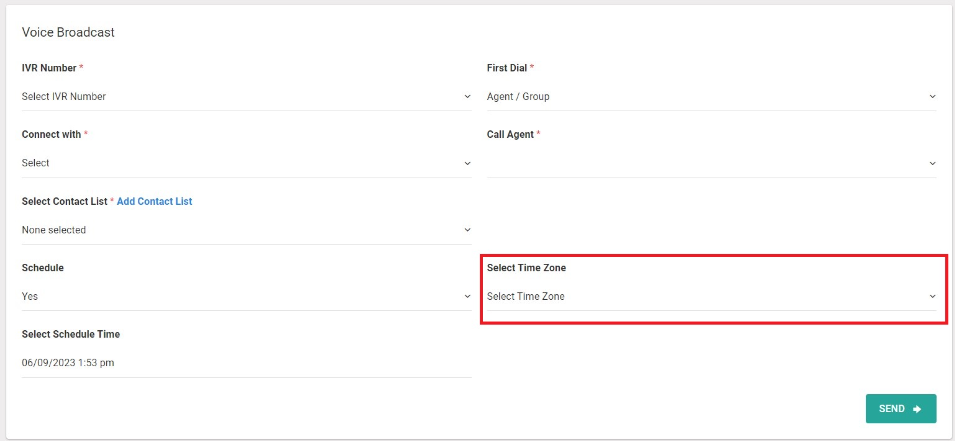The height and width of the screenshot is (441, 955).
Task: Click the green SEND button
Action: click(x=901, y=409)
